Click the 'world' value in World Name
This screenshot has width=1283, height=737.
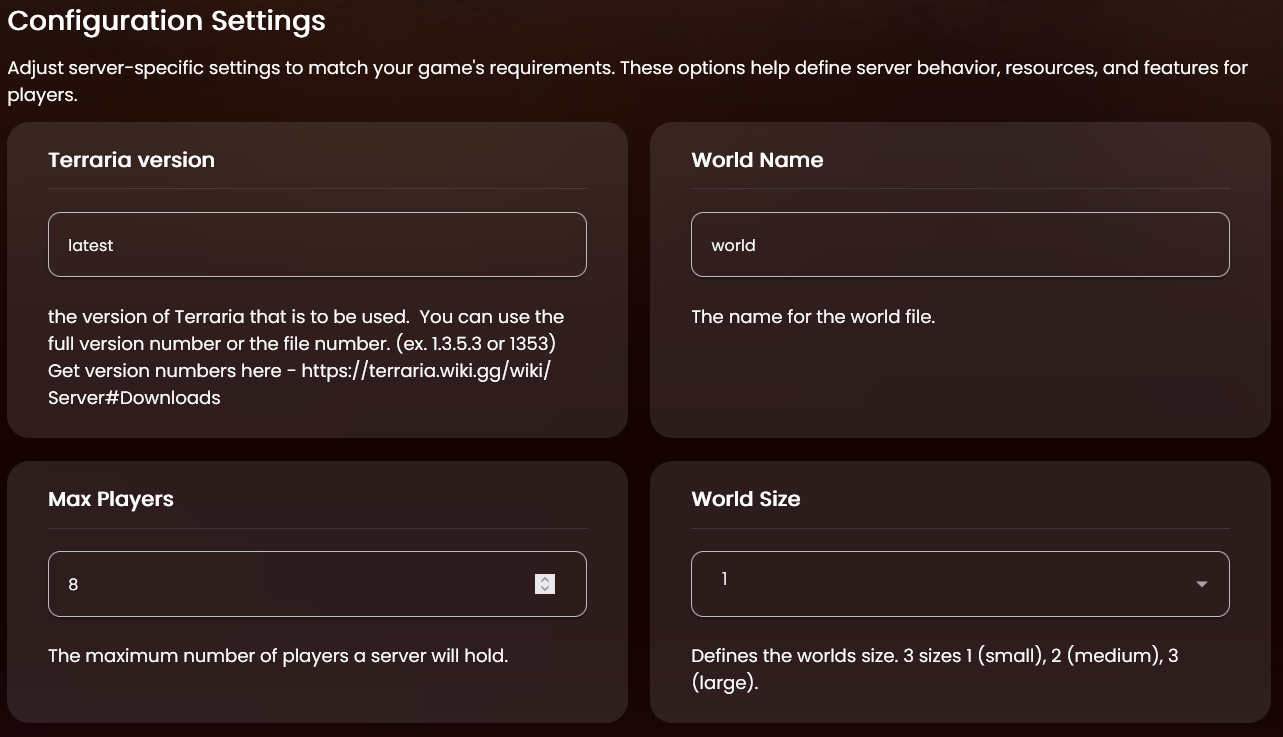point(733,245)
